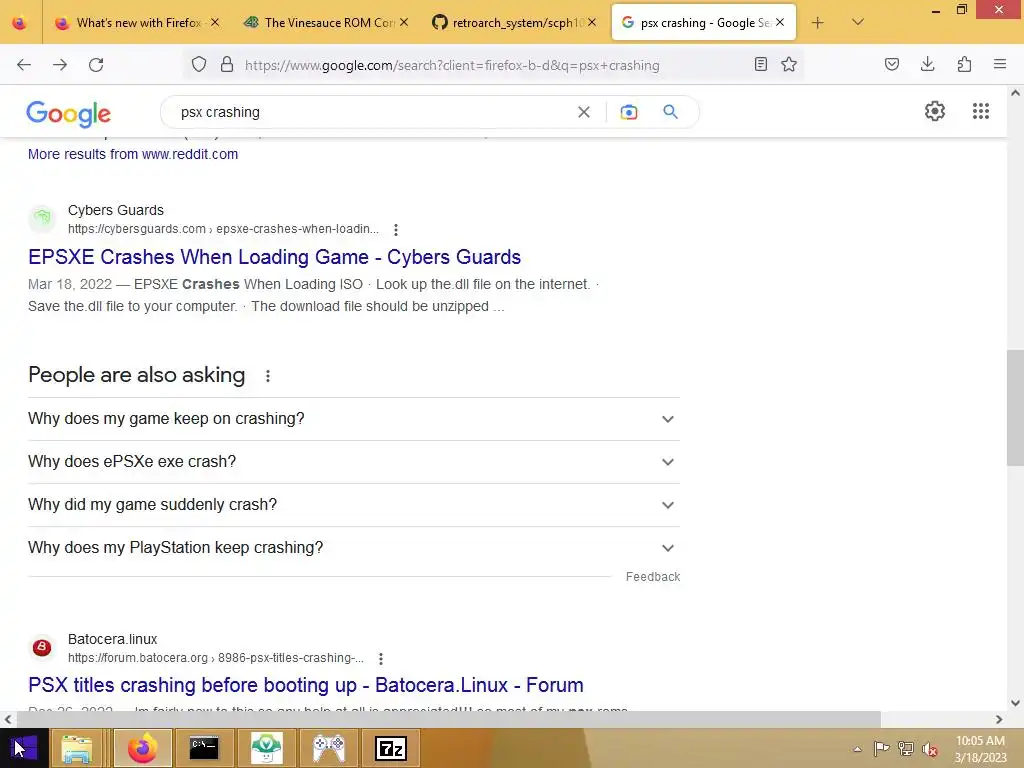Open Windows Start button

tap(24, 748)
